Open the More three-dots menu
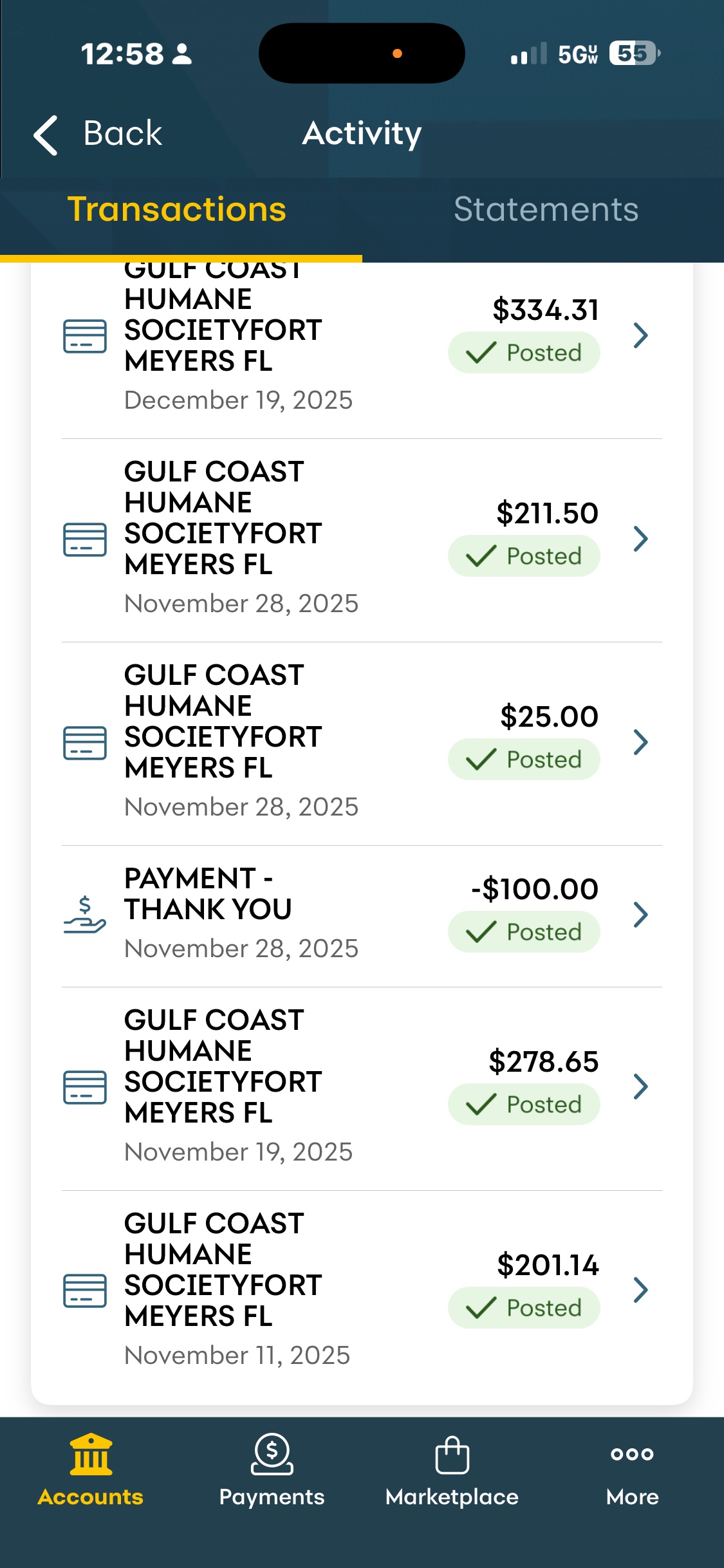Screen dimensions: 724x1568 point(632,1454)
